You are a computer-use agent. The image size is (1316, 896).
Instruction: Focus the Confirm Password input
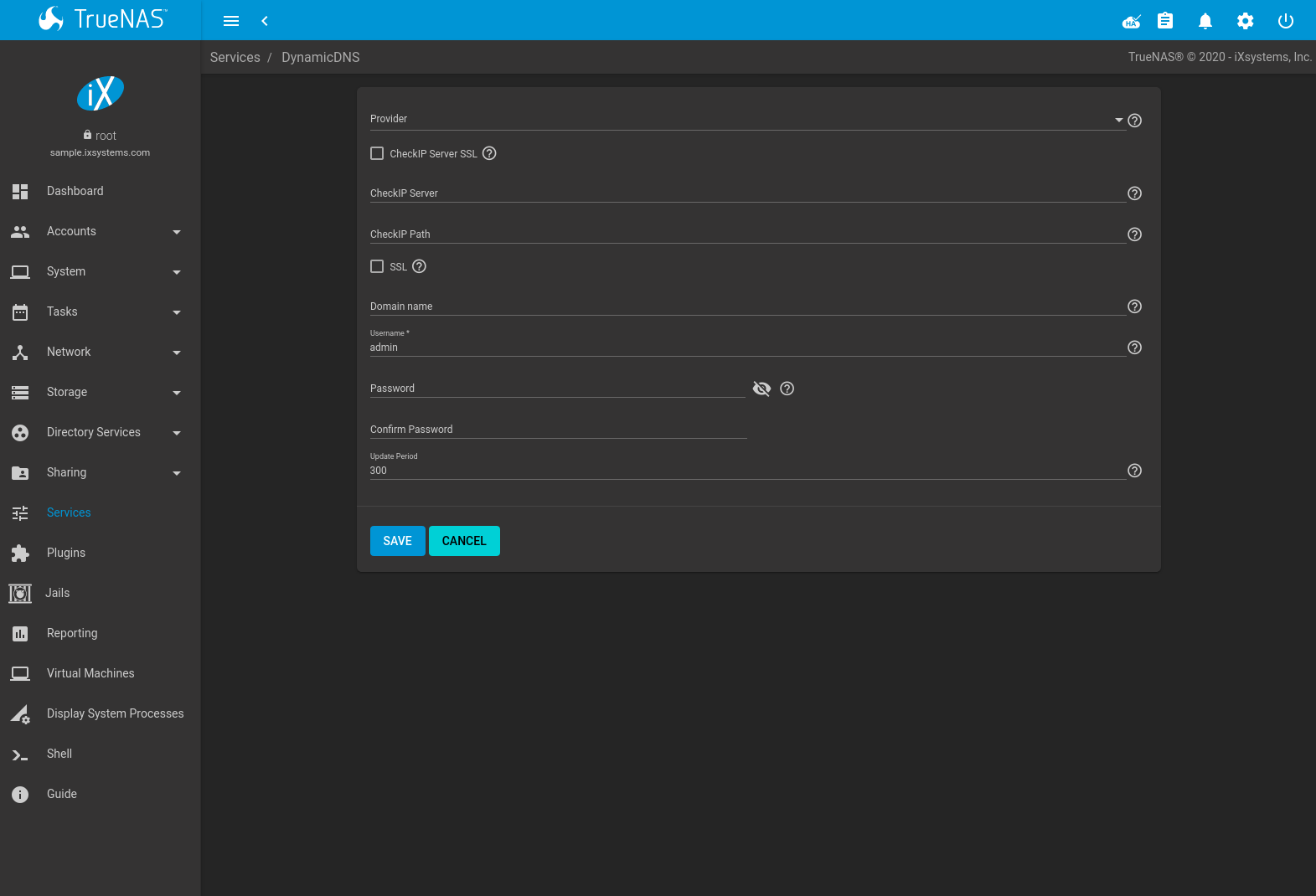coord(558,429)
